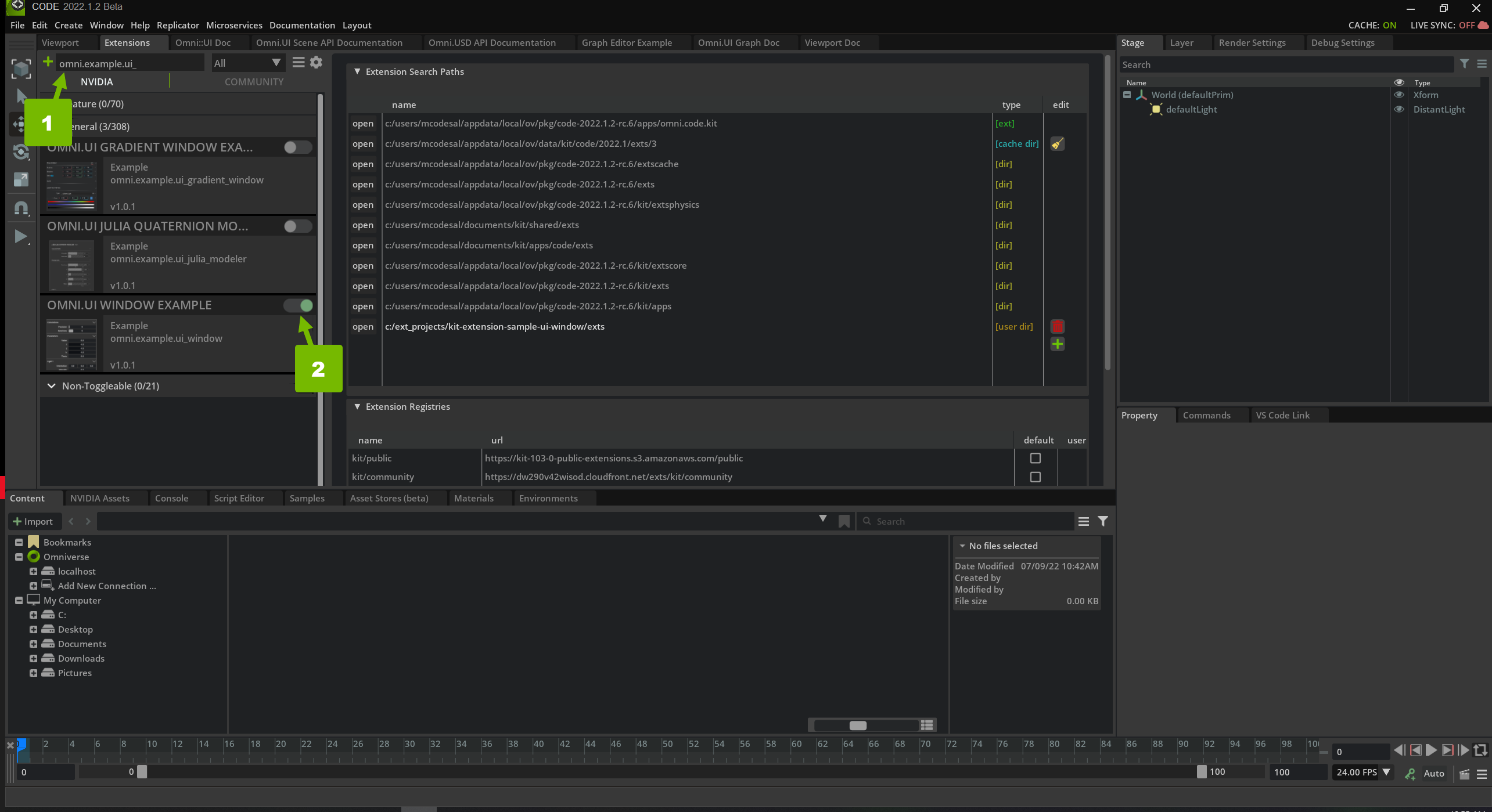Click the timeline range end handle at 100
This screenshot has width=1492, height=812.
click(1201, 772)
